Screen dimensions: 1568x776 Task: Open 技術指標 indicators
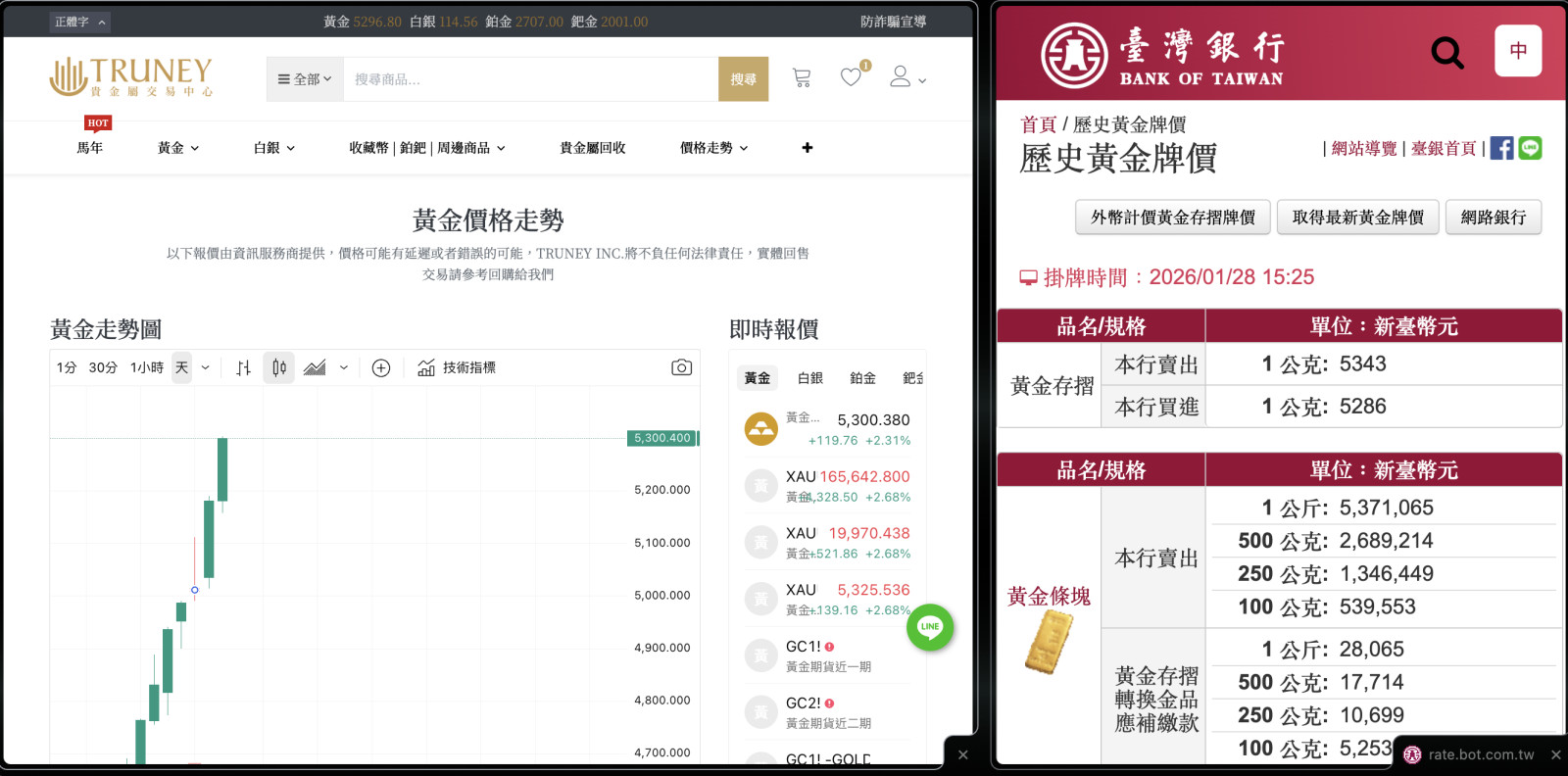[457, 367]
